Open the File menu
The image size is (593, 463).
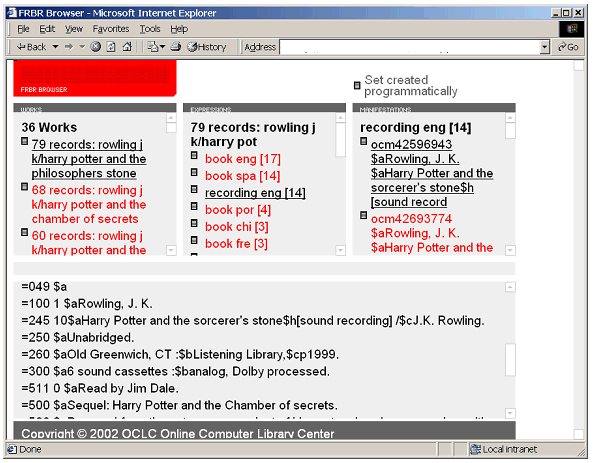[23, 29]
